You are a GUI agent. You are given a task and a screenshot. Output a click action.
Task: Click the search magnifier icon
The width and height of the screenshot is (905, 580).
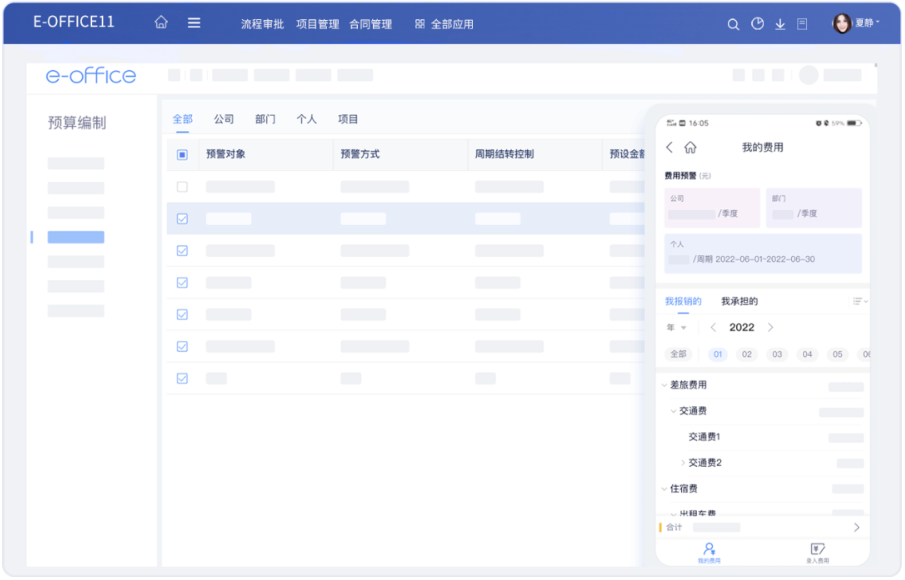[x=733, y=24]
